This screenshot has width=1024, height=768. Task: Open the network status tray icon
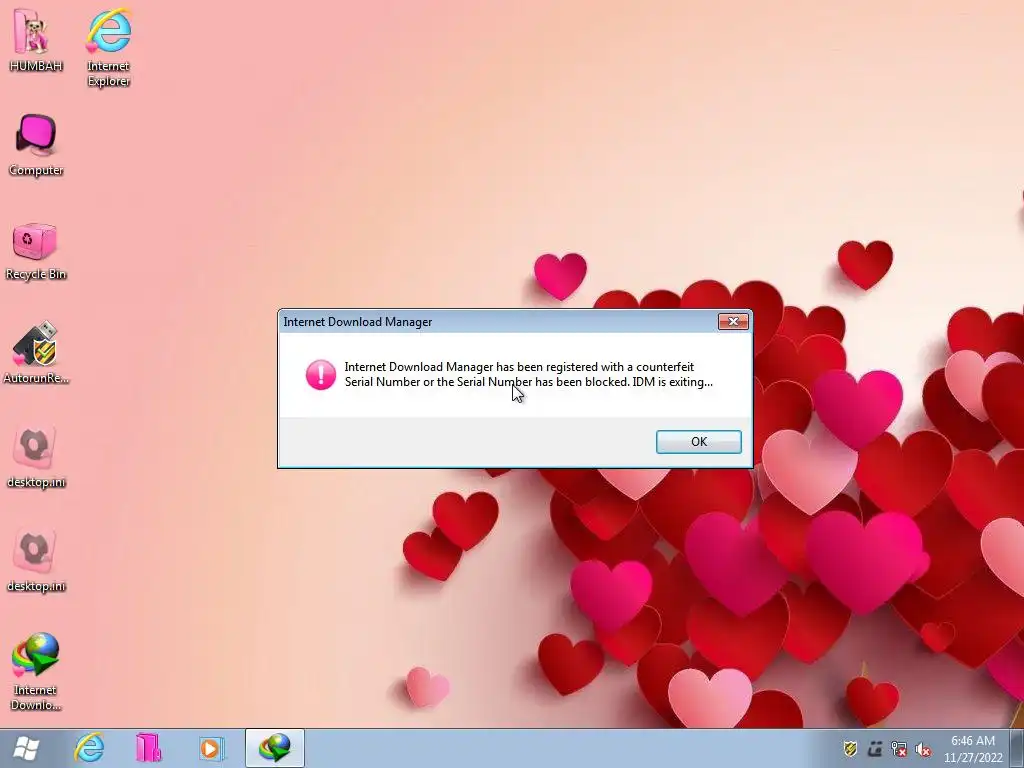(x=899, y=749)
